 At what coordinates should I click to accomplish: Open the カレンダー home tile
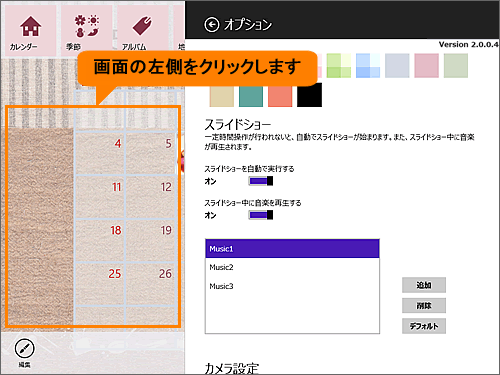click(x=30, y=31)
